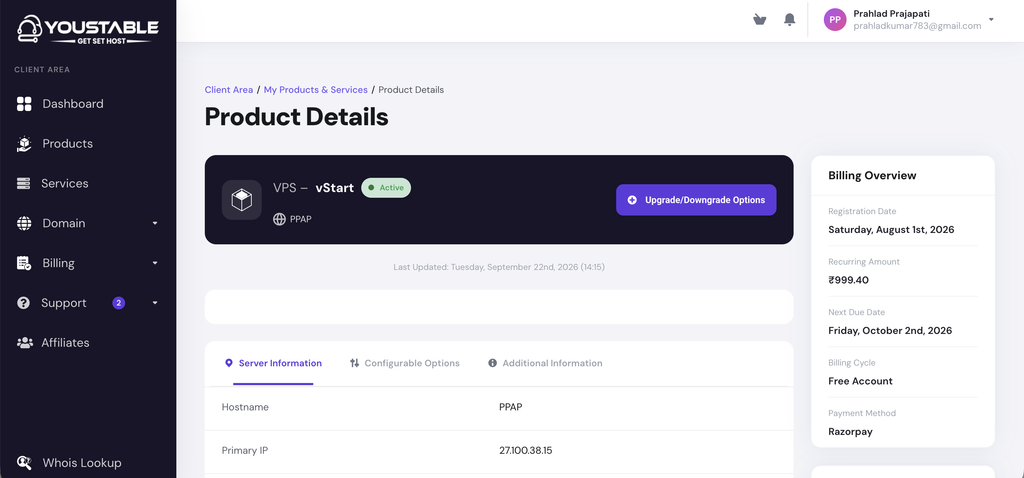Image resolution: width=1024 pixels, height=478 pixels.
Task: Click the email prahladkumar783@gmail.com
Action: (917, 26)
